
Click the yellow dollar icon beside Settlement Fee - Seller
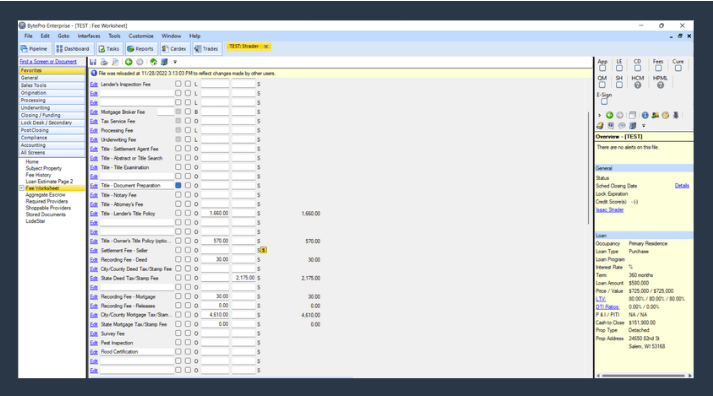click(x=263, y=250)
